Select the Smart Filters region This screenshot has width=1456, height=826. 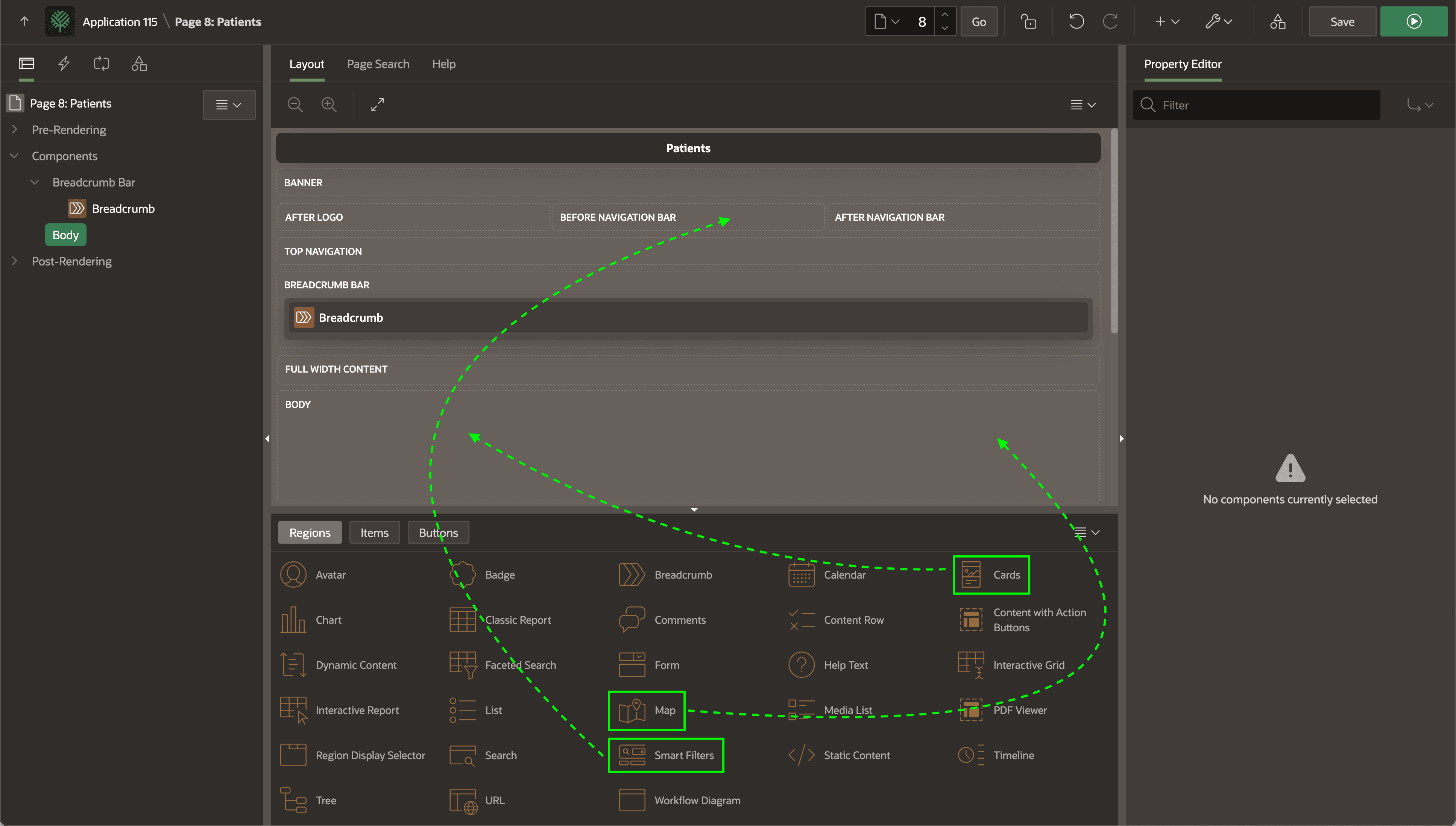(666, 755)
